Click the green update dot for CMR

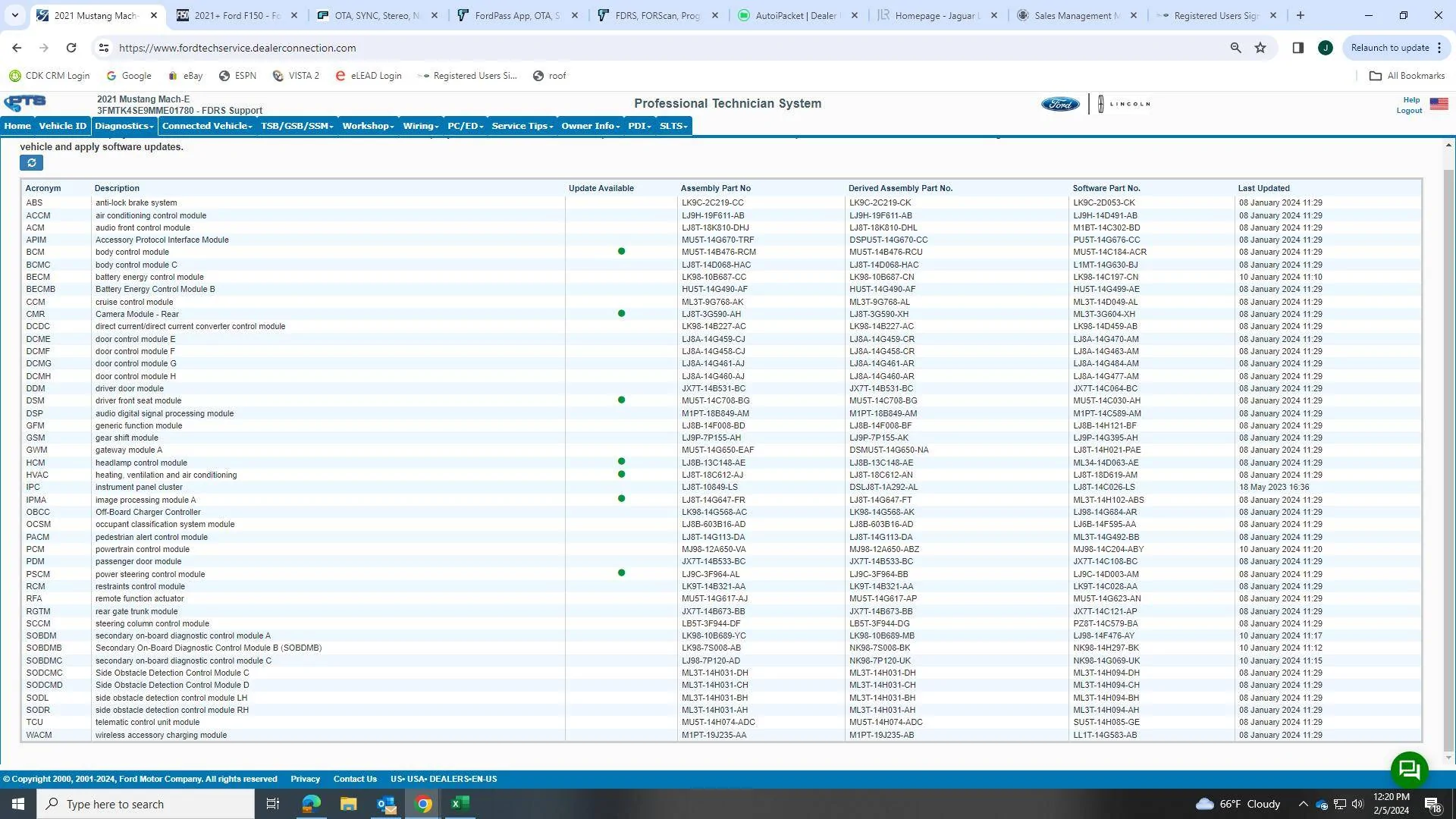(621, 313)
